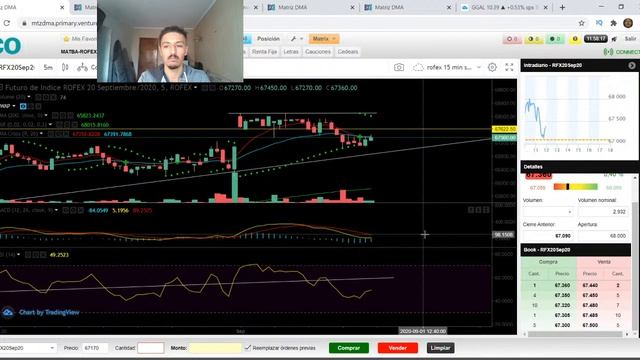
Task: Open Mis Favoritos list
Action: 80,39
